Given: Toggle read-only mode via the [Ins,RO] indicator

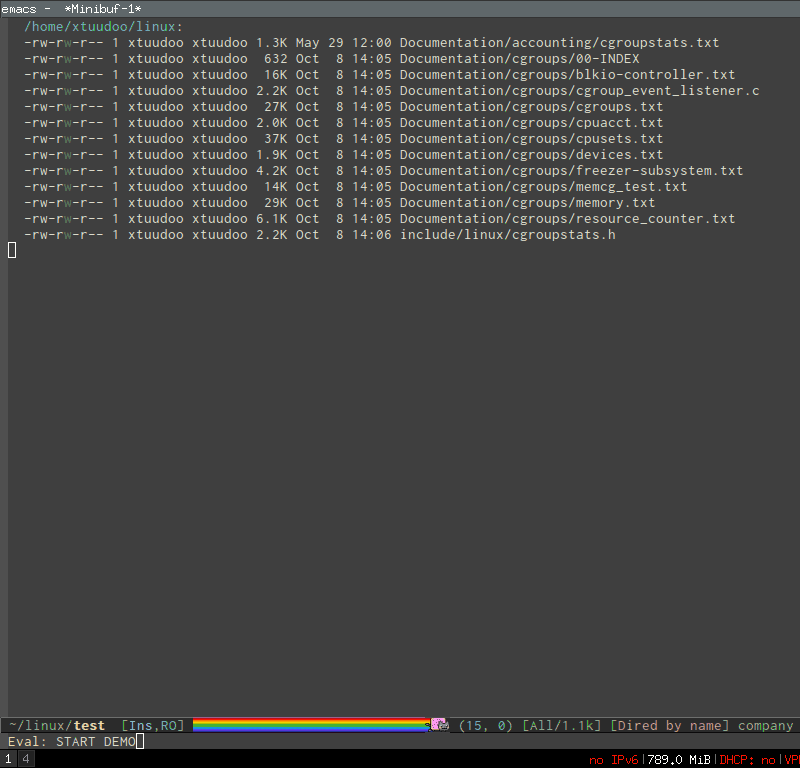Looking at the screenshot, I should [151, 725].
